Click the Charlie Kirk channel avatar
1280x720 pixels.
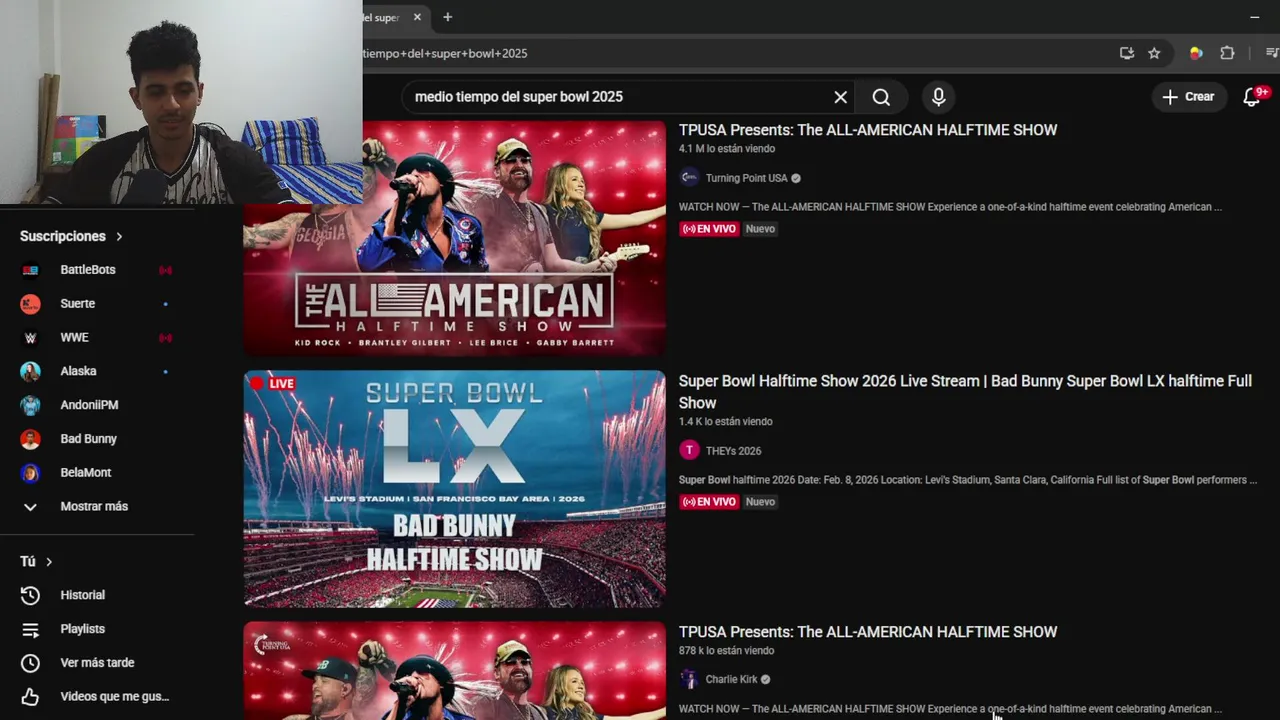[x=689, y=679]
